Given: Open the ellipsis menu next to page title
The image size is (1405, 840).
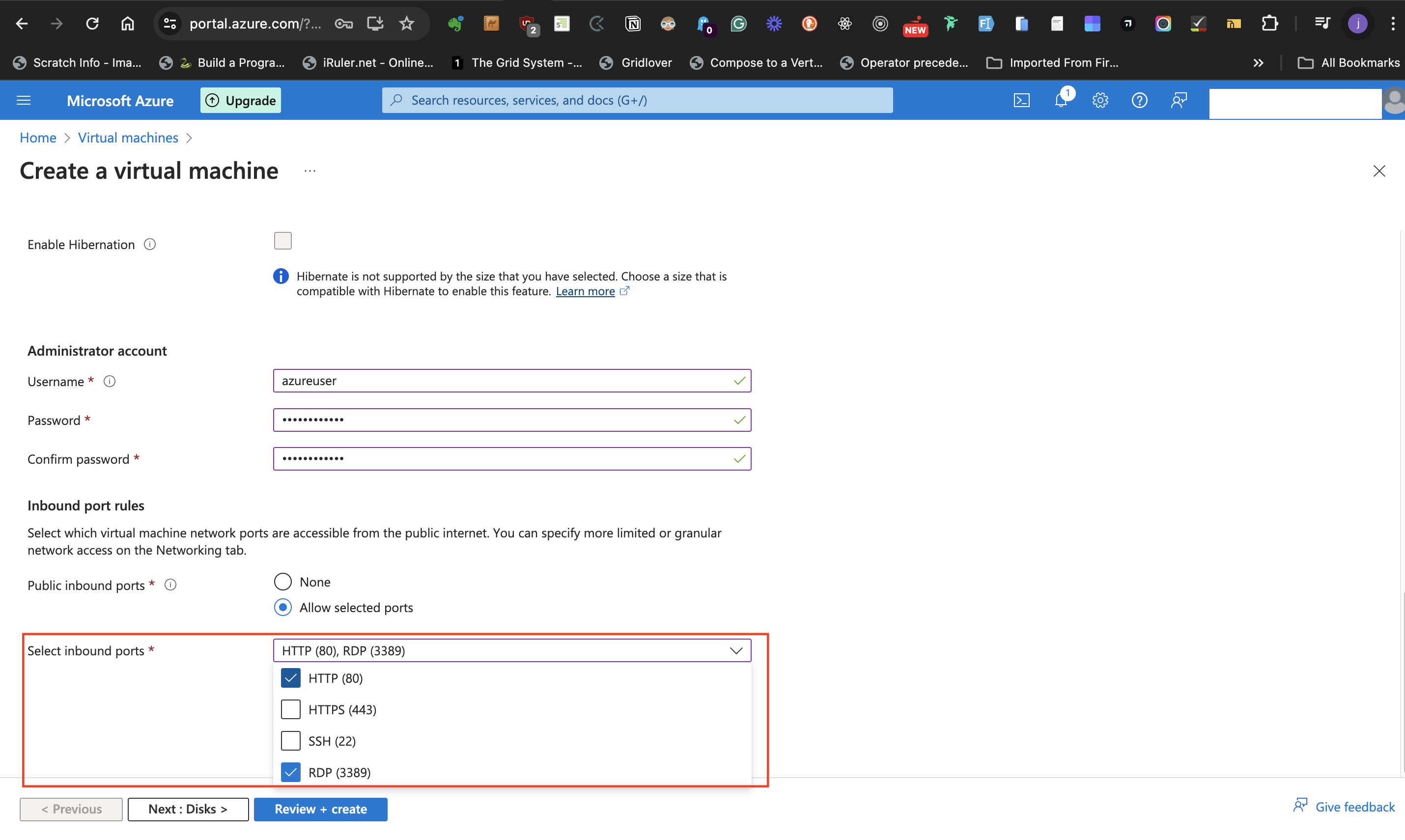Looking at the screenshot, I should coord(309,171).
